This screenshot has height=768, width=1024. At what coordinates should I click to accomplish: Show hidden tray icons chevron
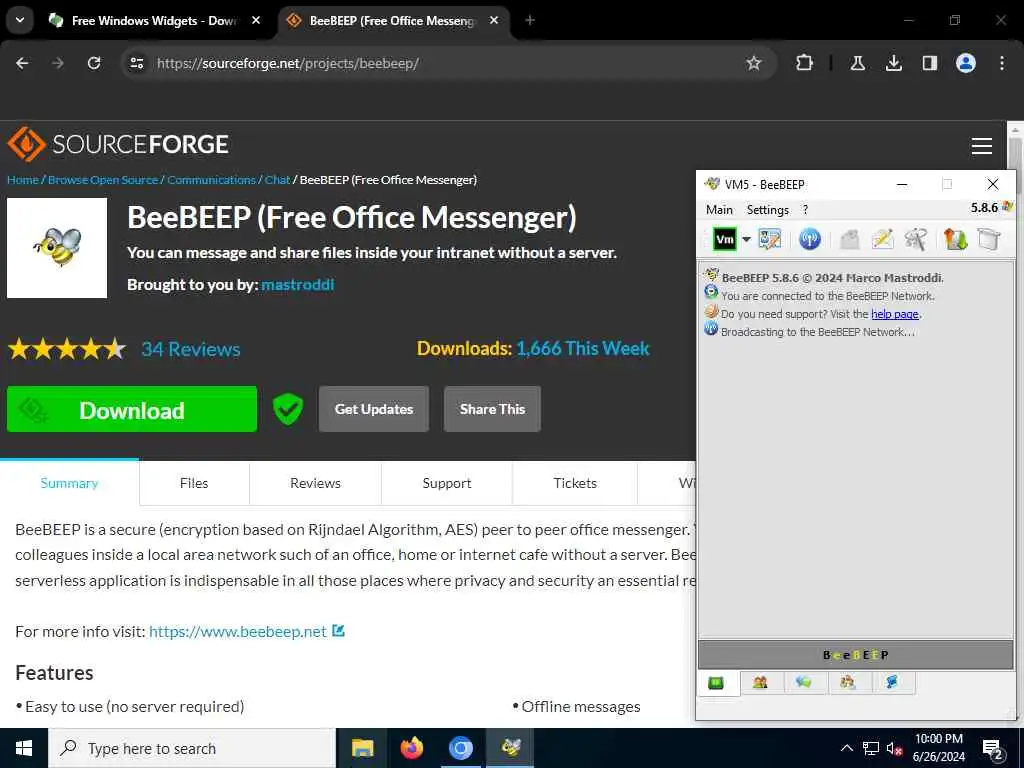(846, 748)
